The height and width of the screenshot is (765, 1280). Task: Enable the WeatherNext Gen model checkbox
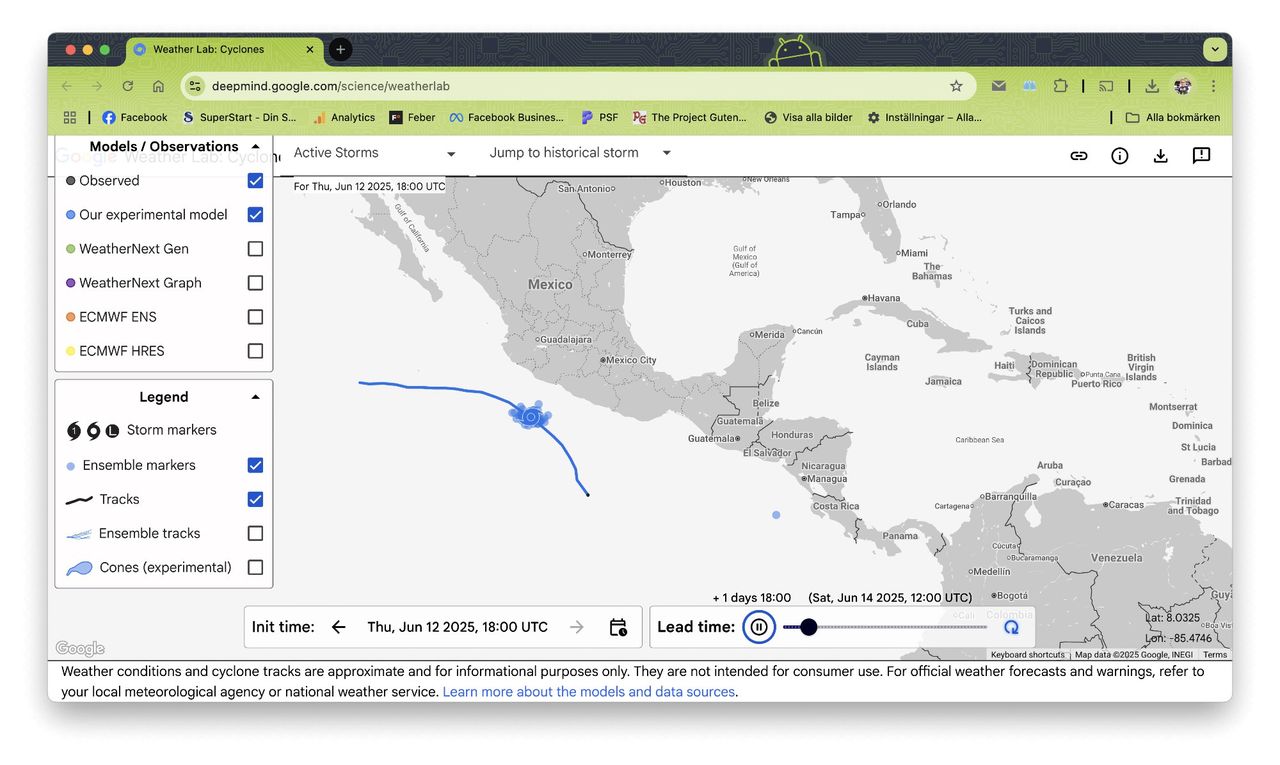[255, 249]
